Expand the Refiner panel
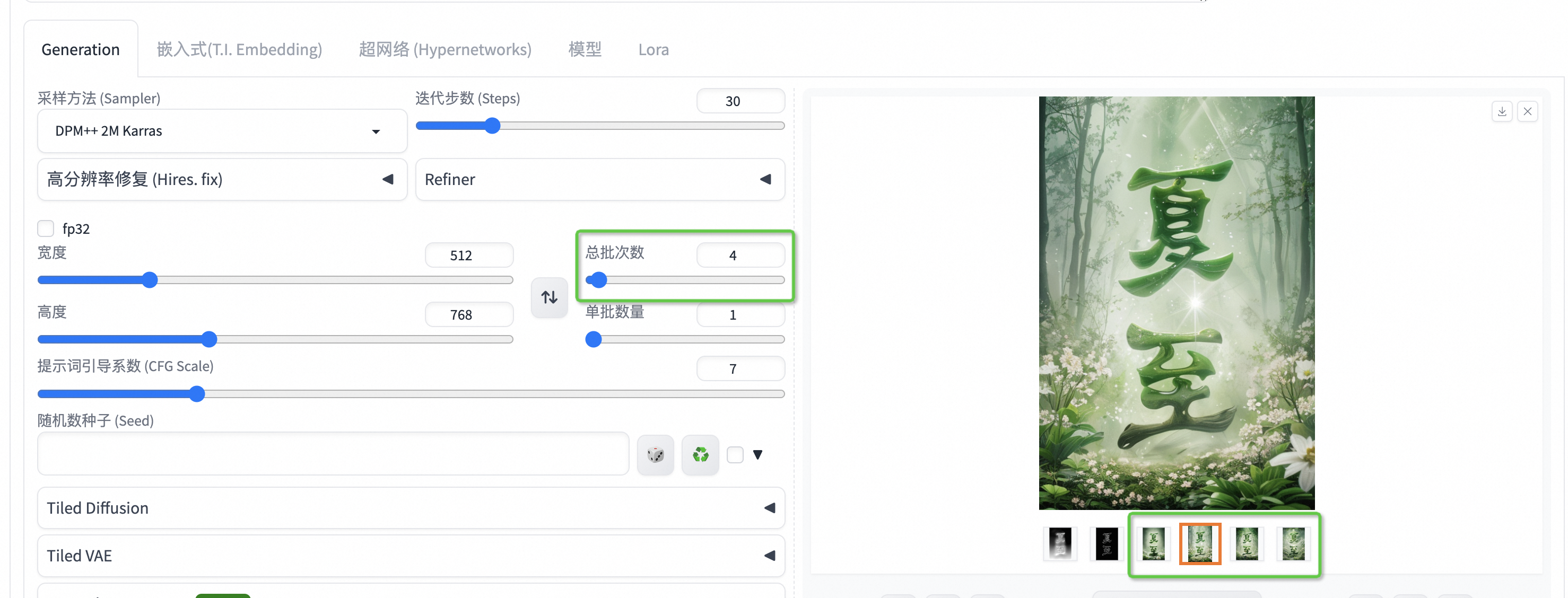Image resolution: width=1568 pixels, height=598 pixels. pyautogui.click(x=599, y=180)
